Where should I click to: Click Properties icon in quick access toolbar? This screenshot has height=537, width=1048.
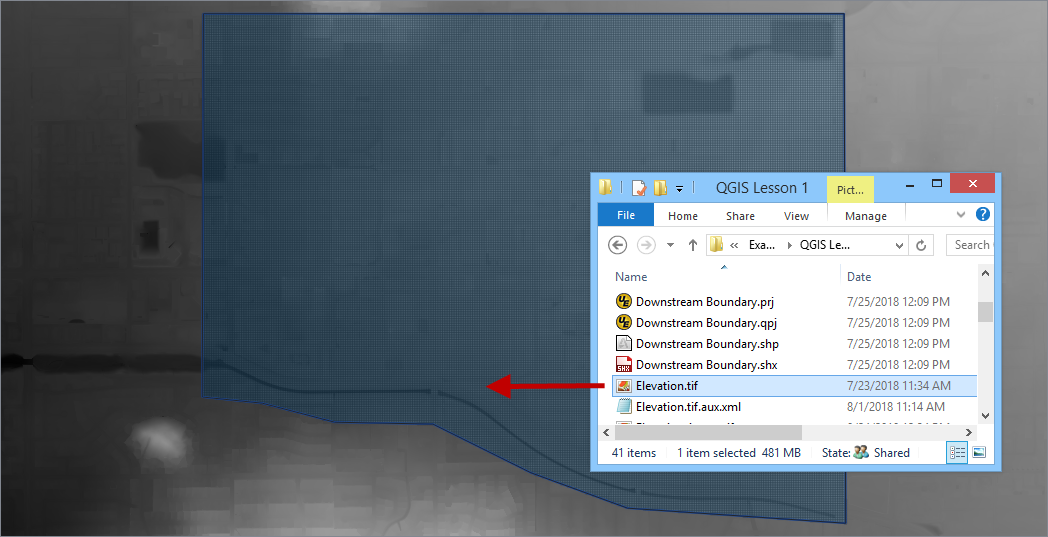pos(639,188)
